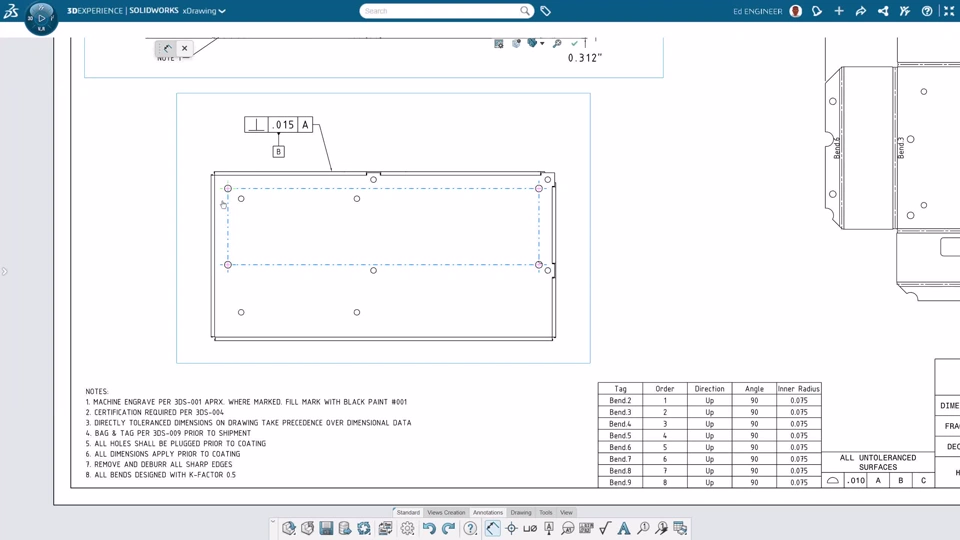This screenshot has width=960, height=540.
Task: Click the view settings icon in the heads-up toolbar
Action: (499, 43)
